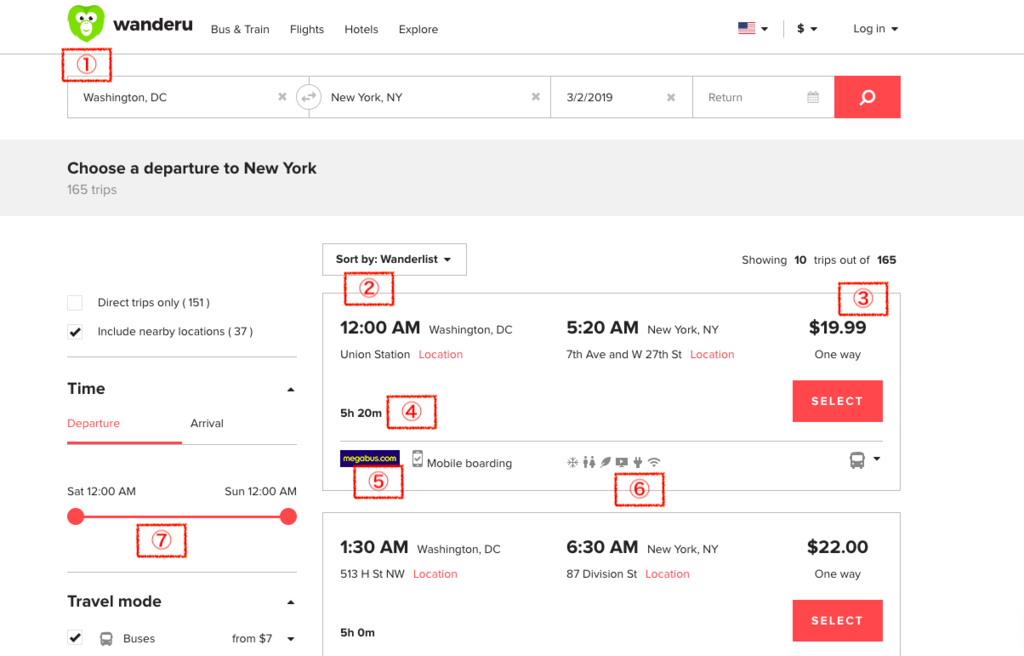Click the red search magnifier button
1024x656 pixels.
click(867, 97)
